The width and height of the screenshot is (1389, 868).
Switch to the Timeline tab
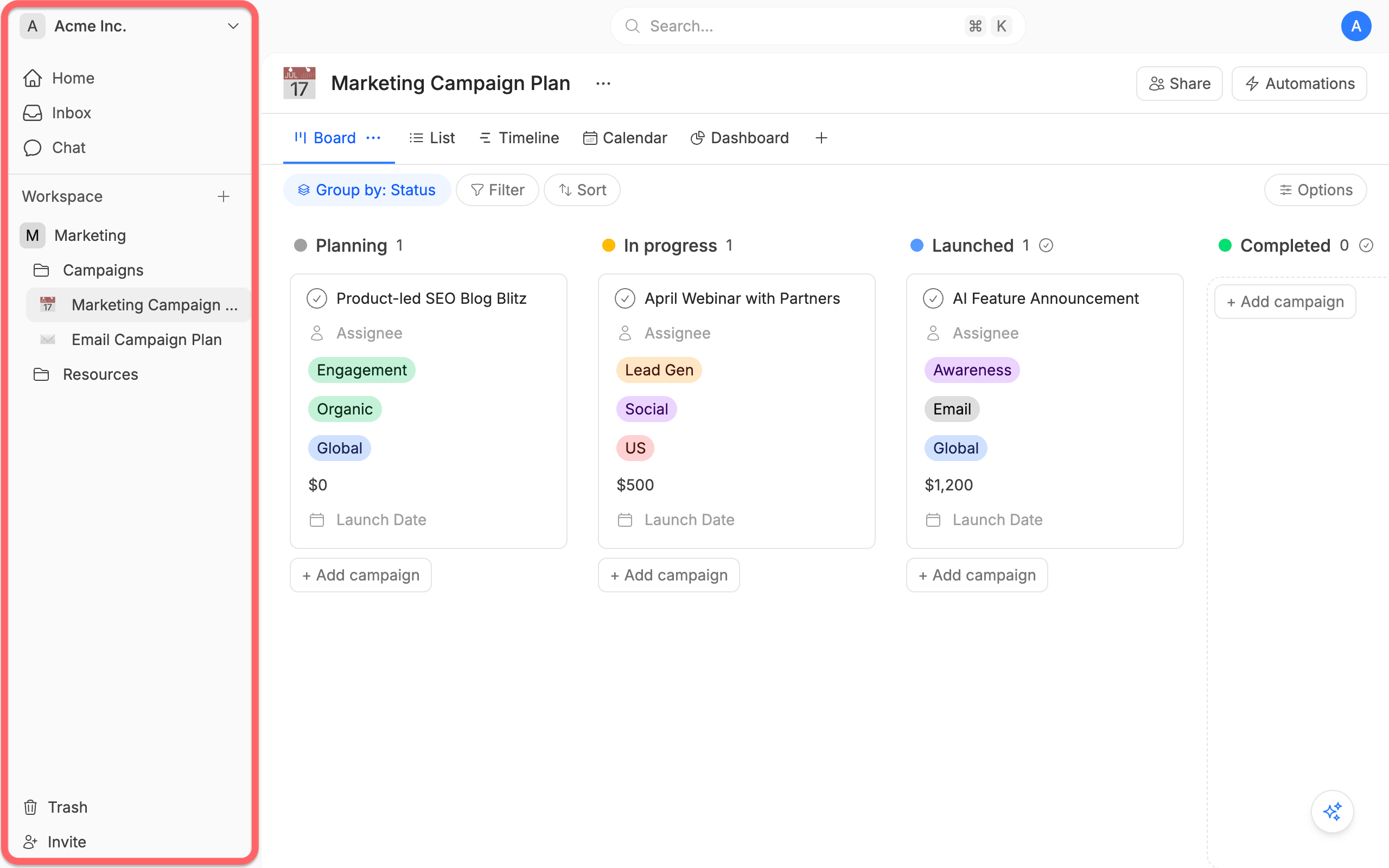(x=518, y=138)
